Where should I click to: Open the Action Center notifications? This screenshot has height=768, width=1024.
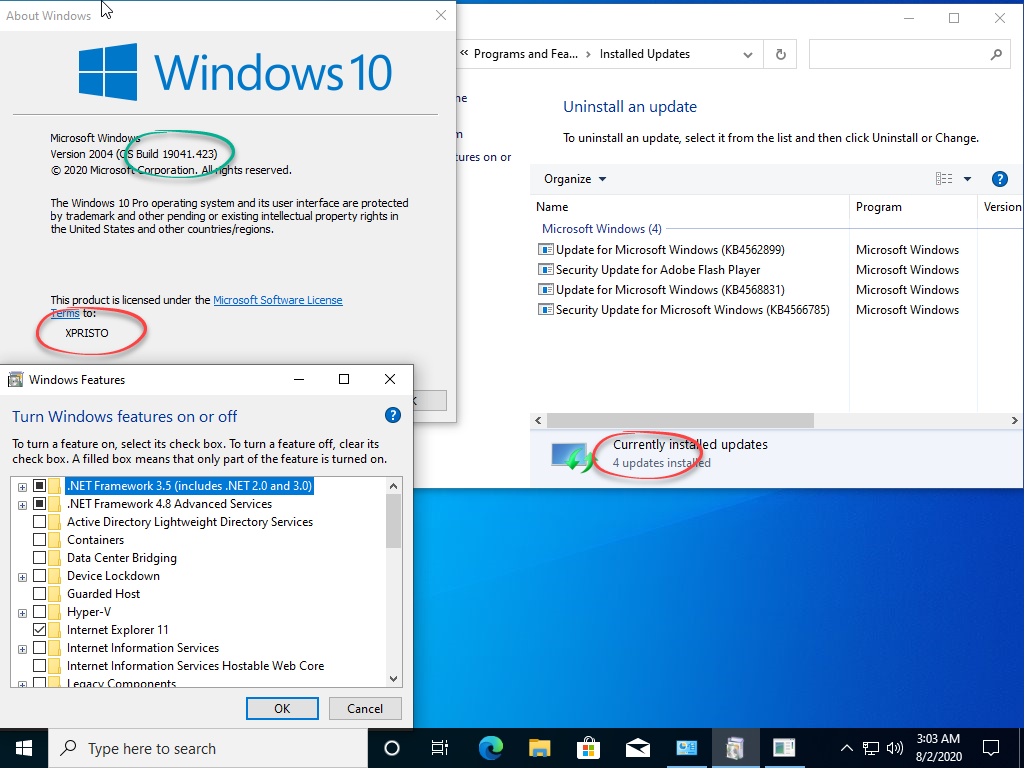[991, 748]
